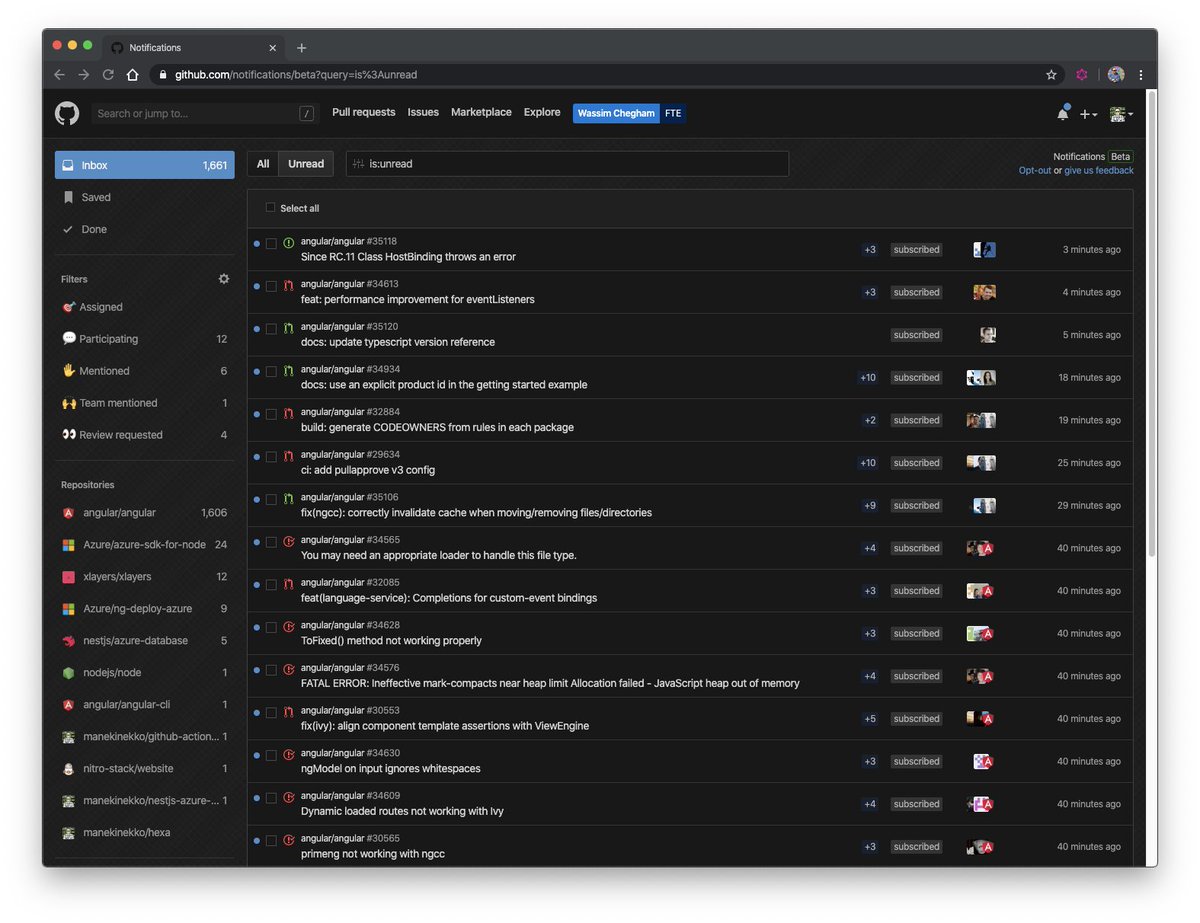Screen dimensions: 1200x923
Task: Click the filters settings gear icon
Action: tap(224, 279)
